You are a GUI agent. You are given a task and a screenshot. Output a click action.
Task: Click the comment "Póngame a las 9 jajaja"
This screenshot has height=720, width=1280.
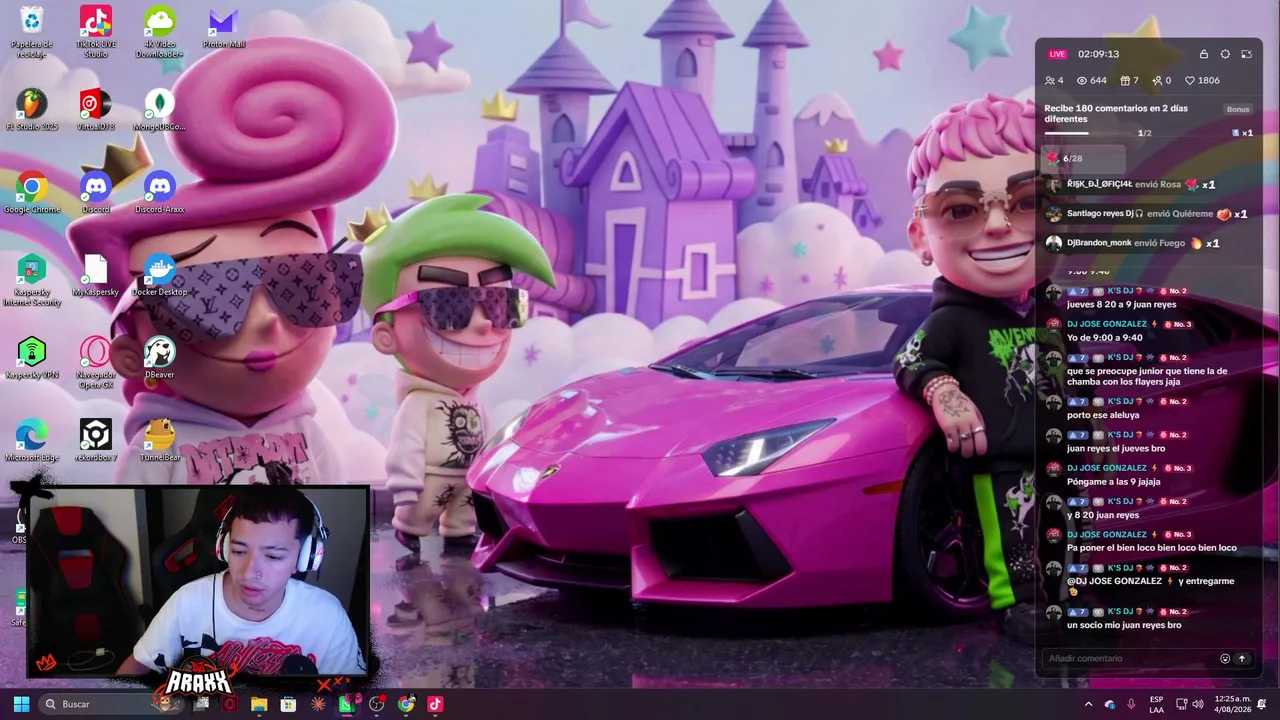pyautogui.click(x=1113, y=482)
